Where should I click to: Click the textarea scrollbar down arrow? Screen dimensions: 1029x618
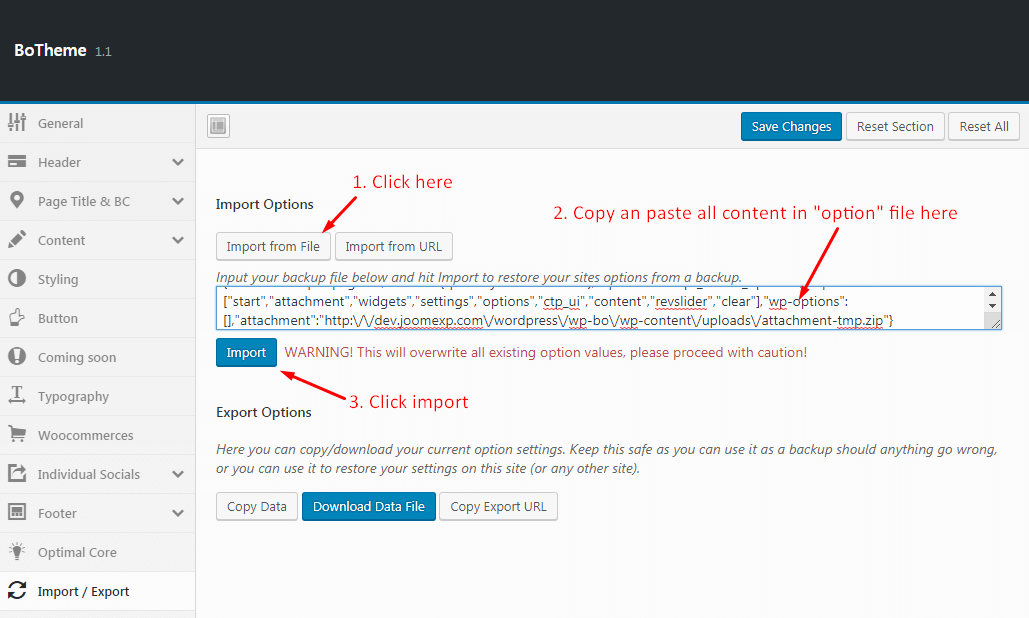[992, 306]
